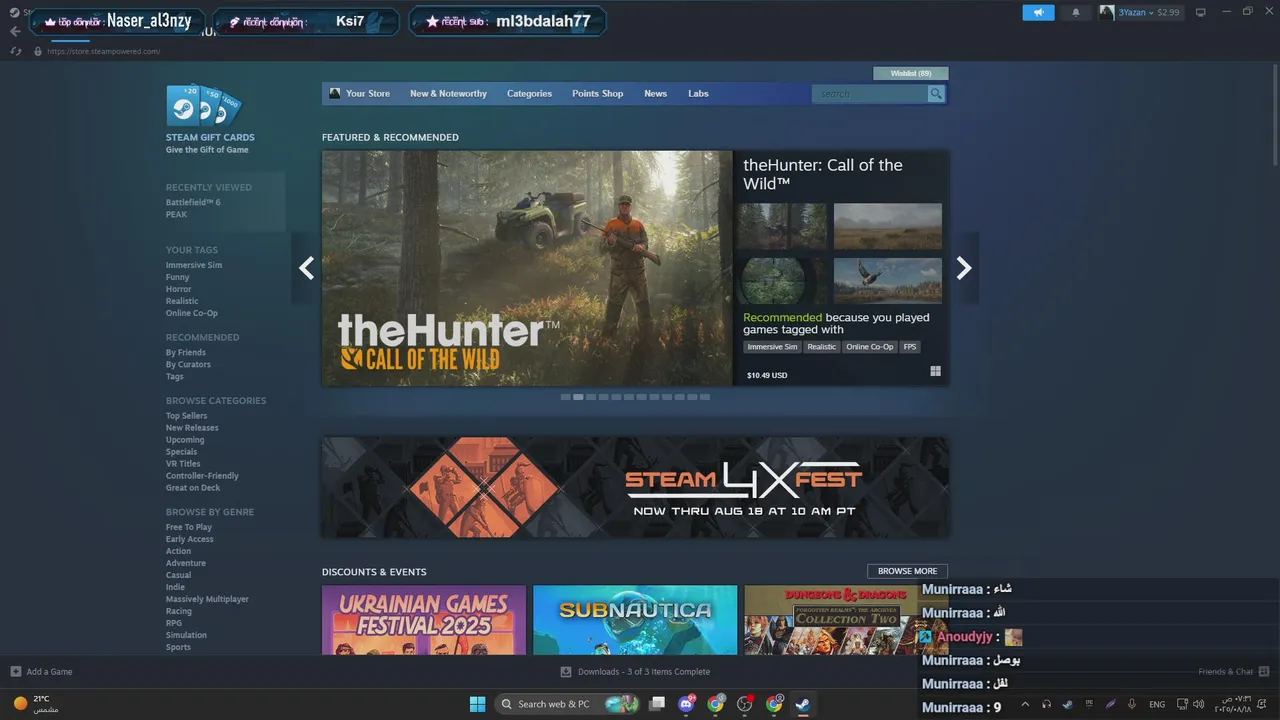Browse the Free To Play genre
This screenshot has height=720, width=1280.
pos(189,527)
